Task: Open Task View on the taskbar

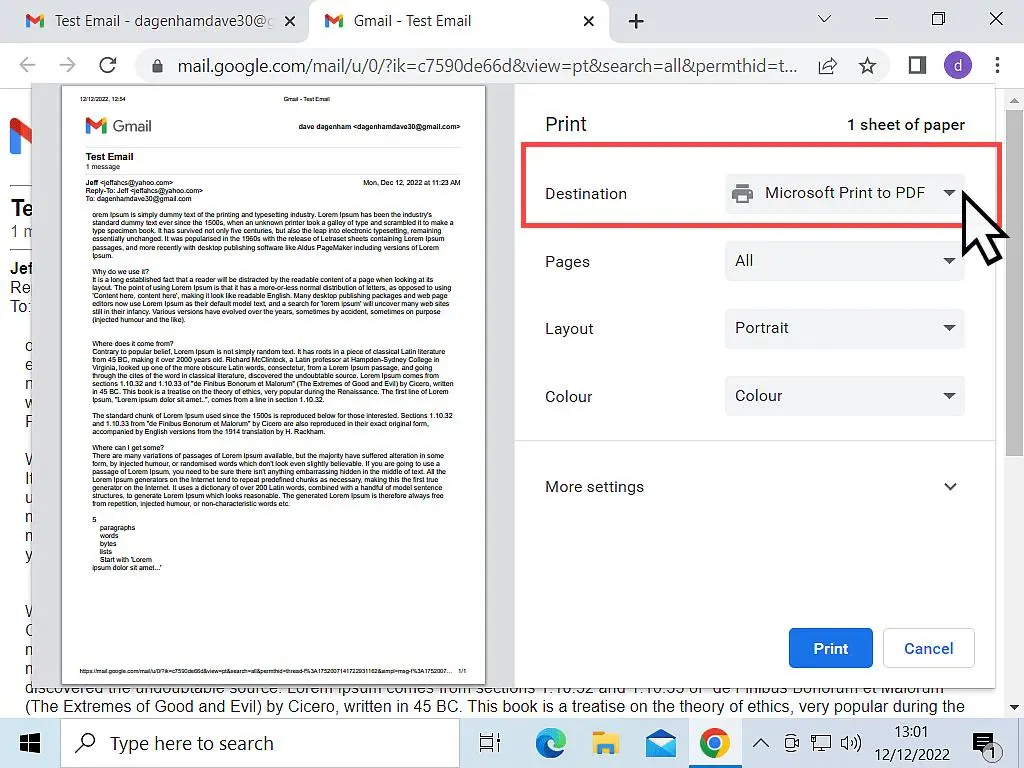Action: pos(490,743)
